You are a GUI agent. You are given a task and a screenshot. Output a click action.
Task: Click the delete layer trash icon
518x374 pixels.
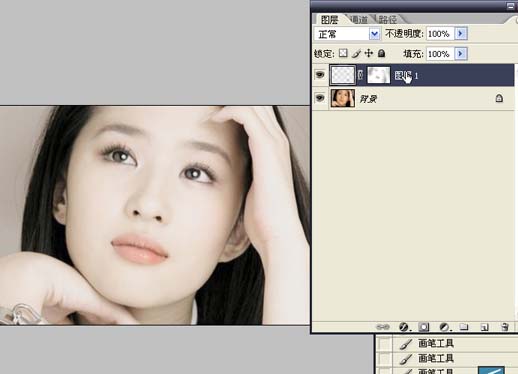tap(505, 327)
